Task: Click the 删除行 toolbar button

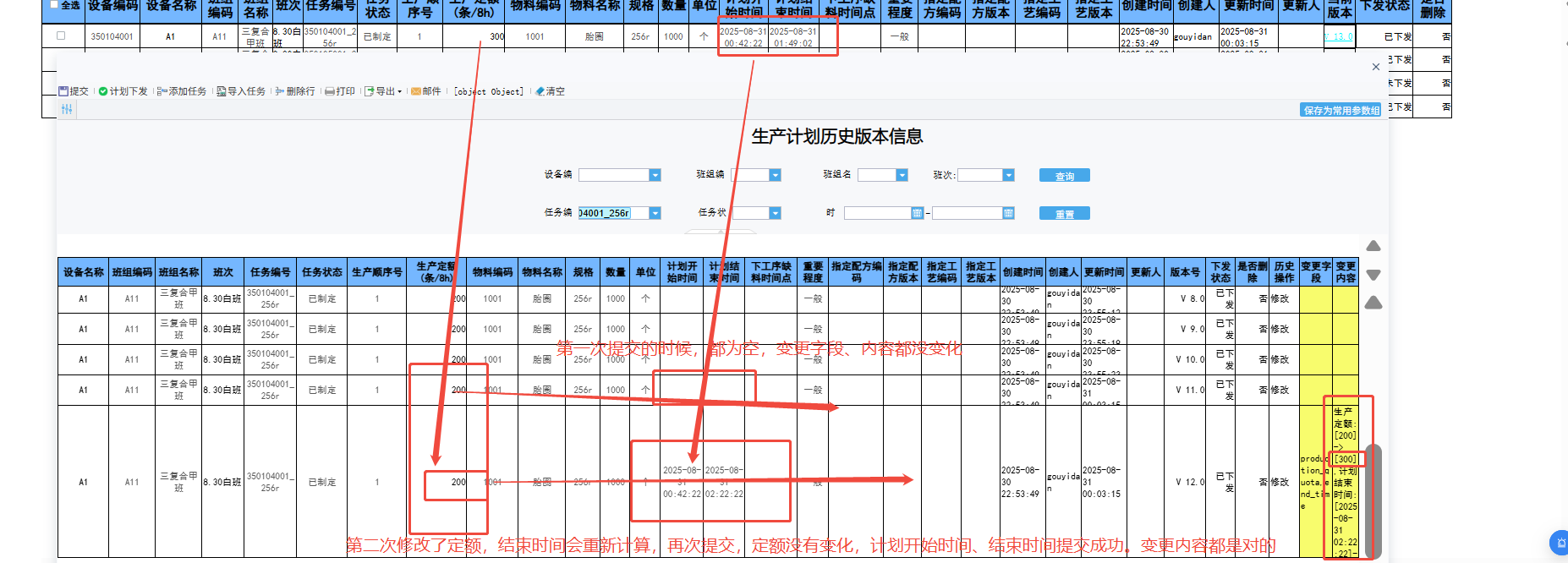Action: click(x=295, y=91)
